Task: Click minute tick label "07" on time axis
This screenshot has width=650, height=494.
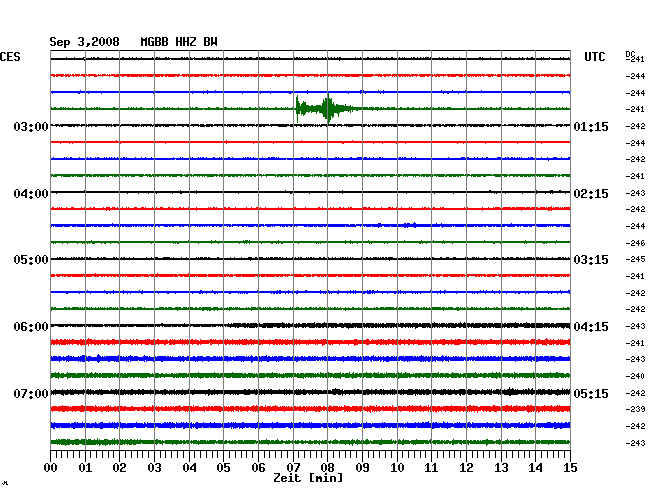Action: pos(293,467)
